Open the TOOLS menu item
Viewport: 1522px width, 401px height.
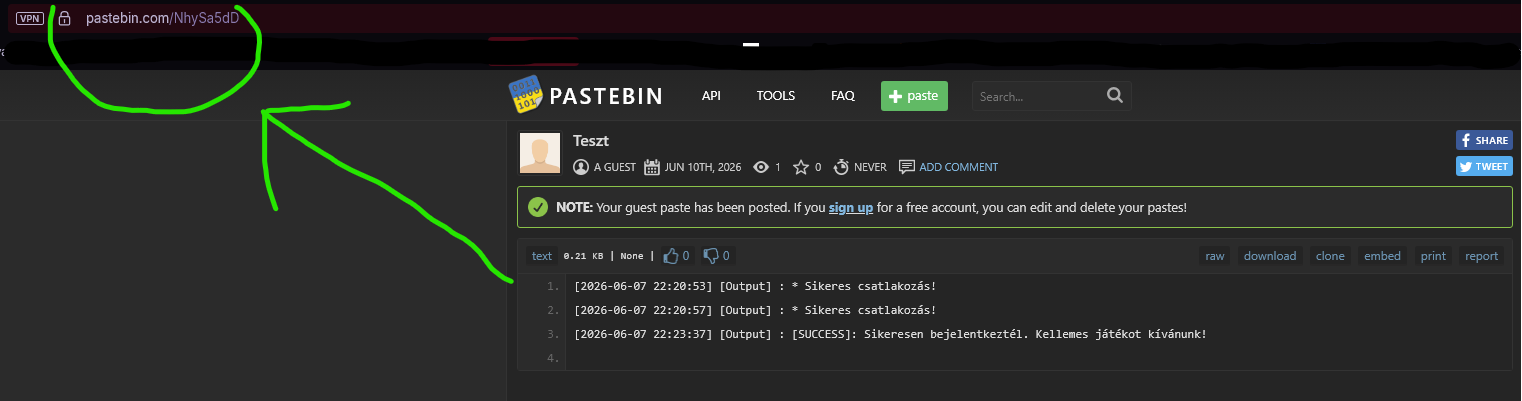pos(776,96)
